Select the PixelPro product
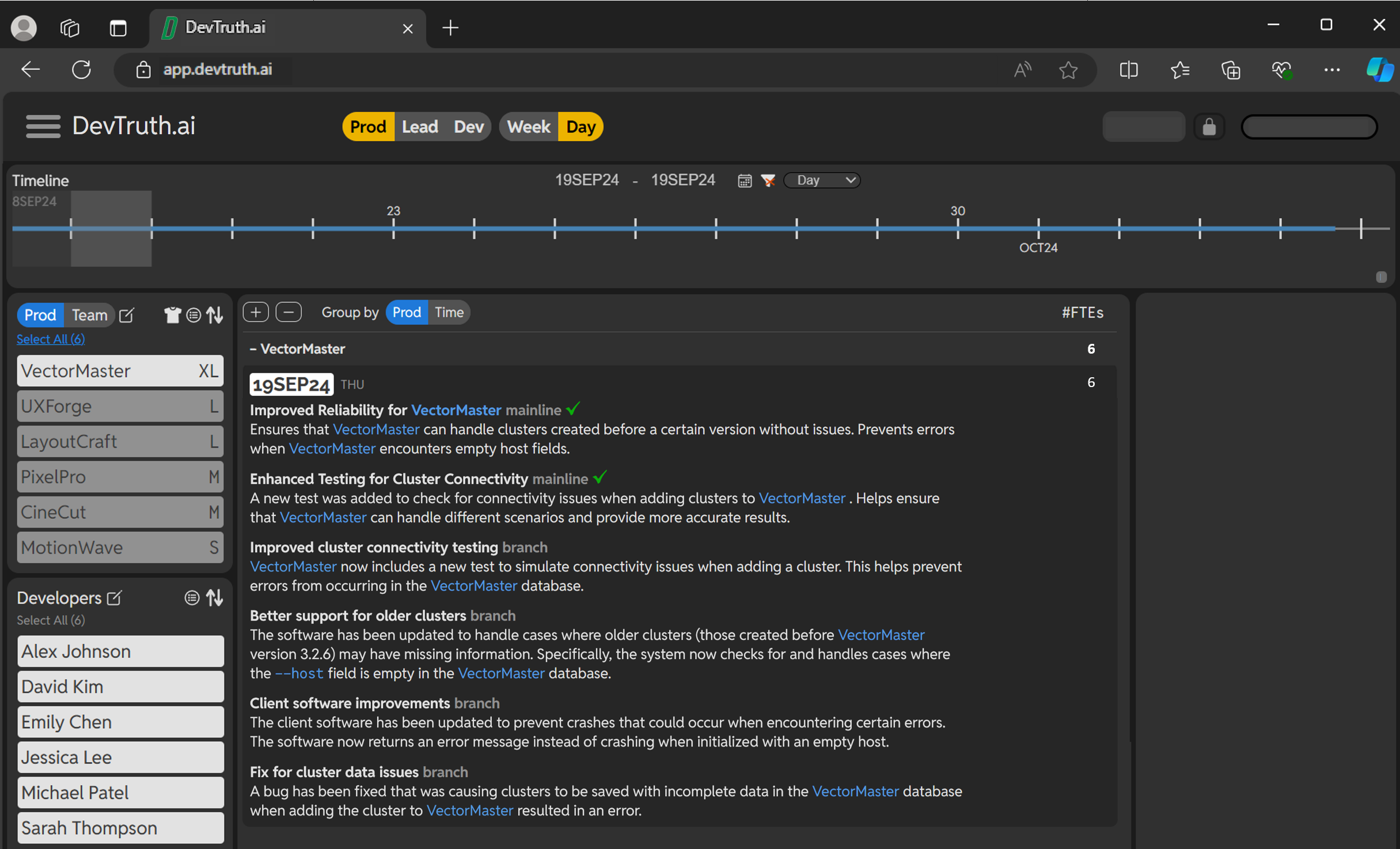 pyautogui.click(x=120, y=477)
